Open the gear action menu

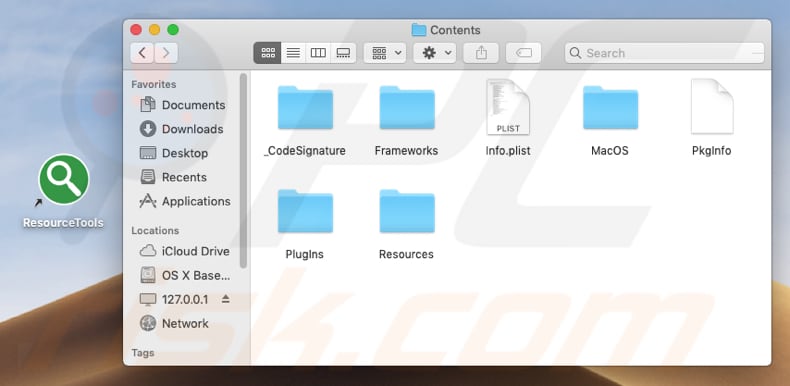tap(435, 53)
